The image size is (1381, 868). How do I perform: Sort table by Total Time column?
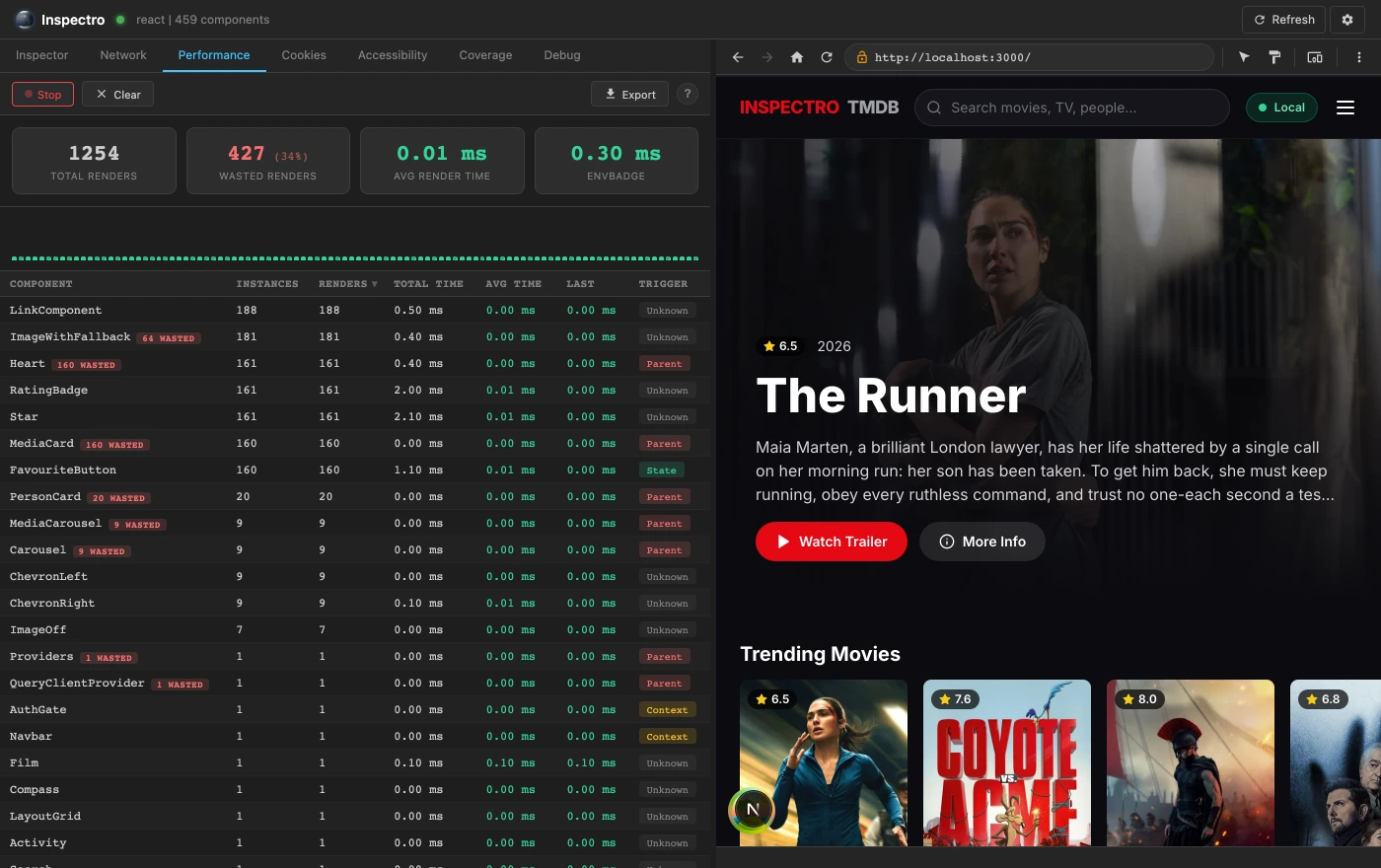pos(428,284)
